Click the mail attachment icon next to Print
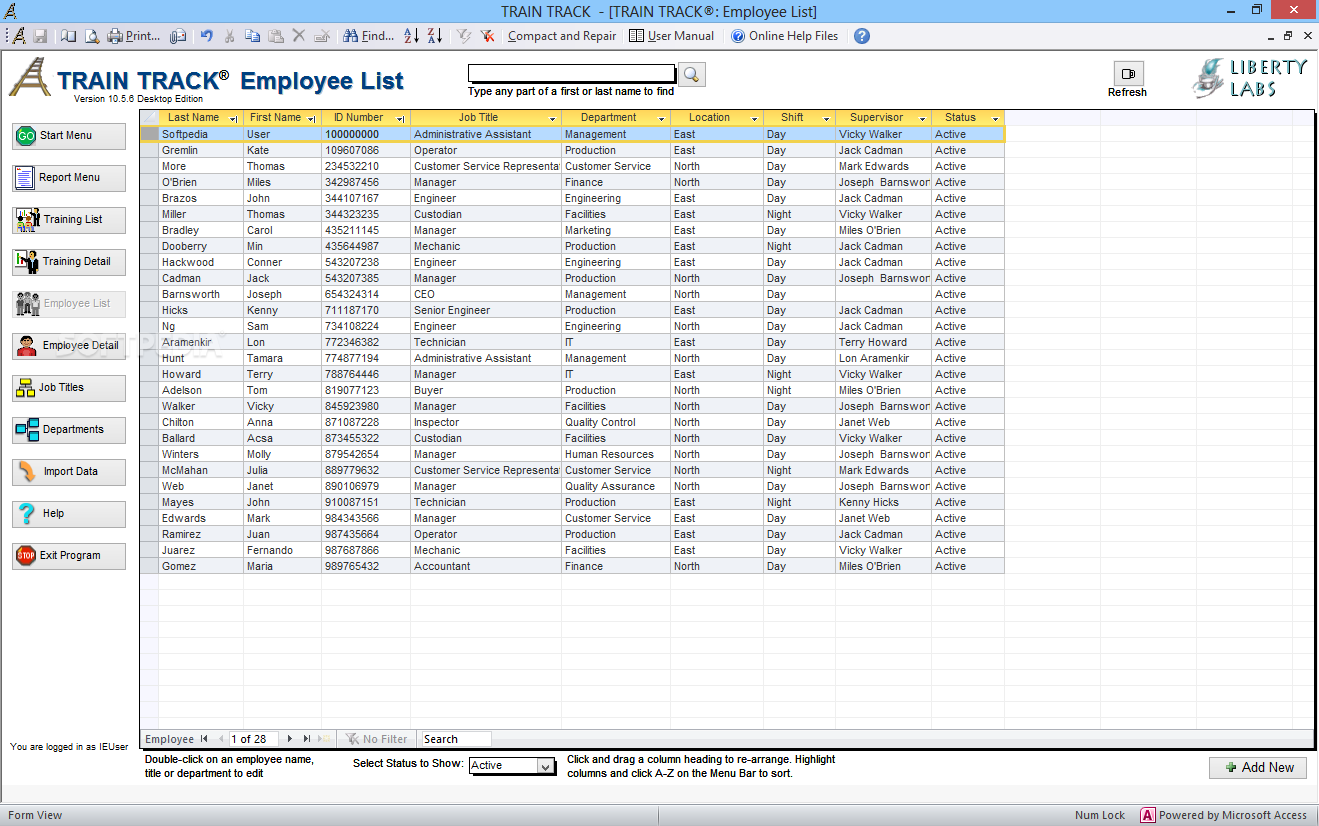This screenshot has height=826, width=1319. pyautogui.click(x=178, y=36)
